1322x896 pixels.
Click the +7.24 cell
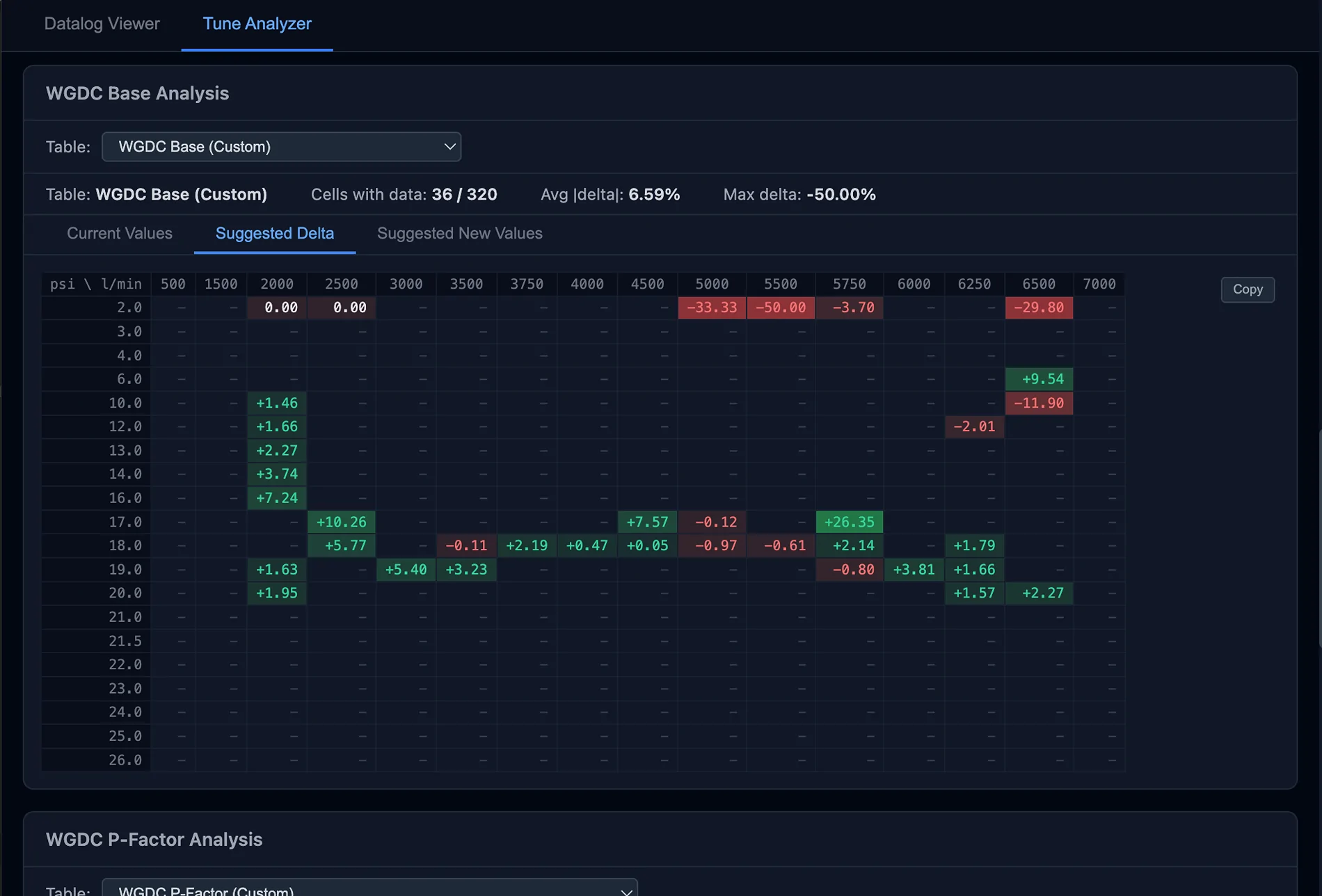[277, 498]
